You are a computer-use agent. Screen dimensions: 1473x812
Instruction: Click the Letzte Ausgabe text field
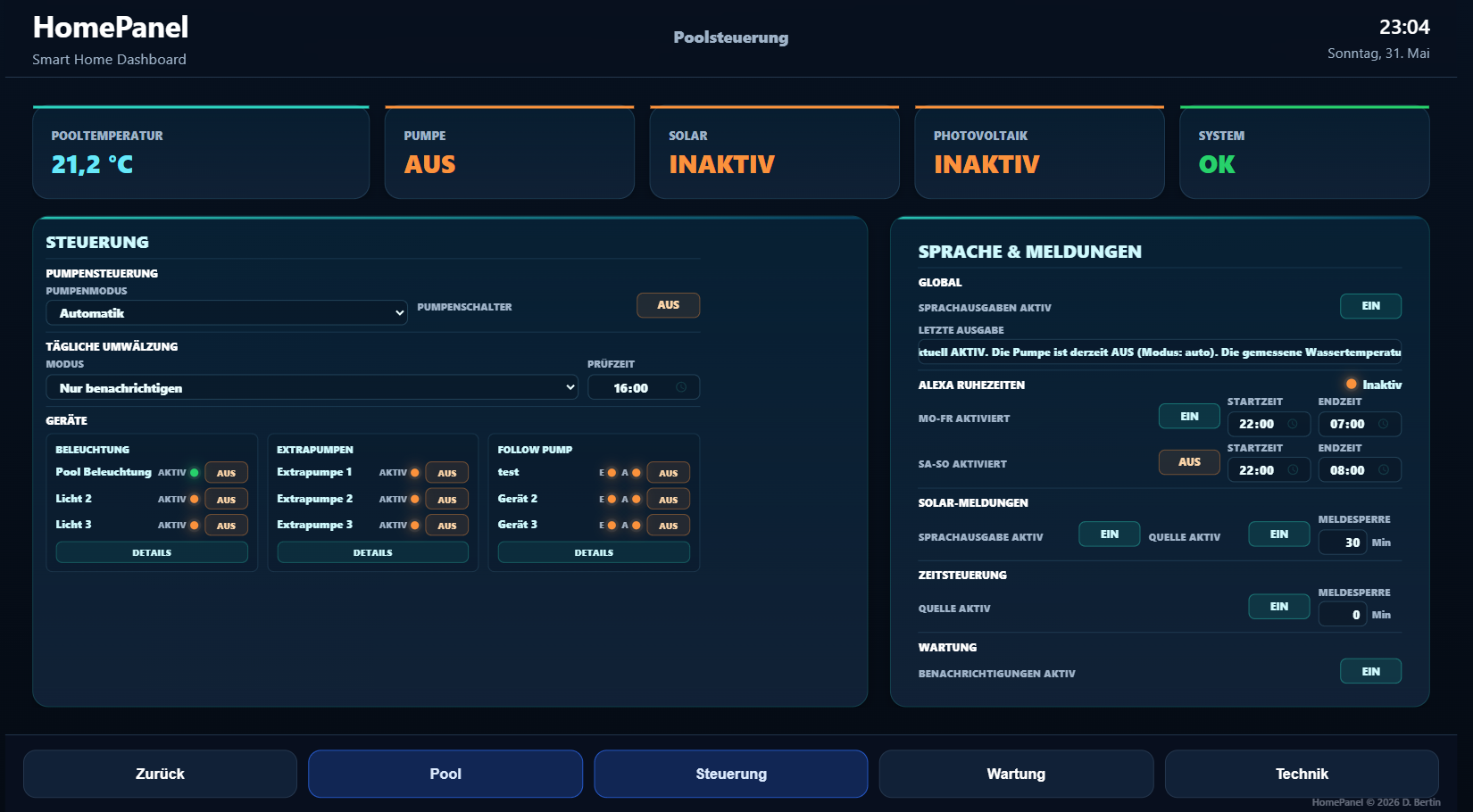tap(1160, 352)
